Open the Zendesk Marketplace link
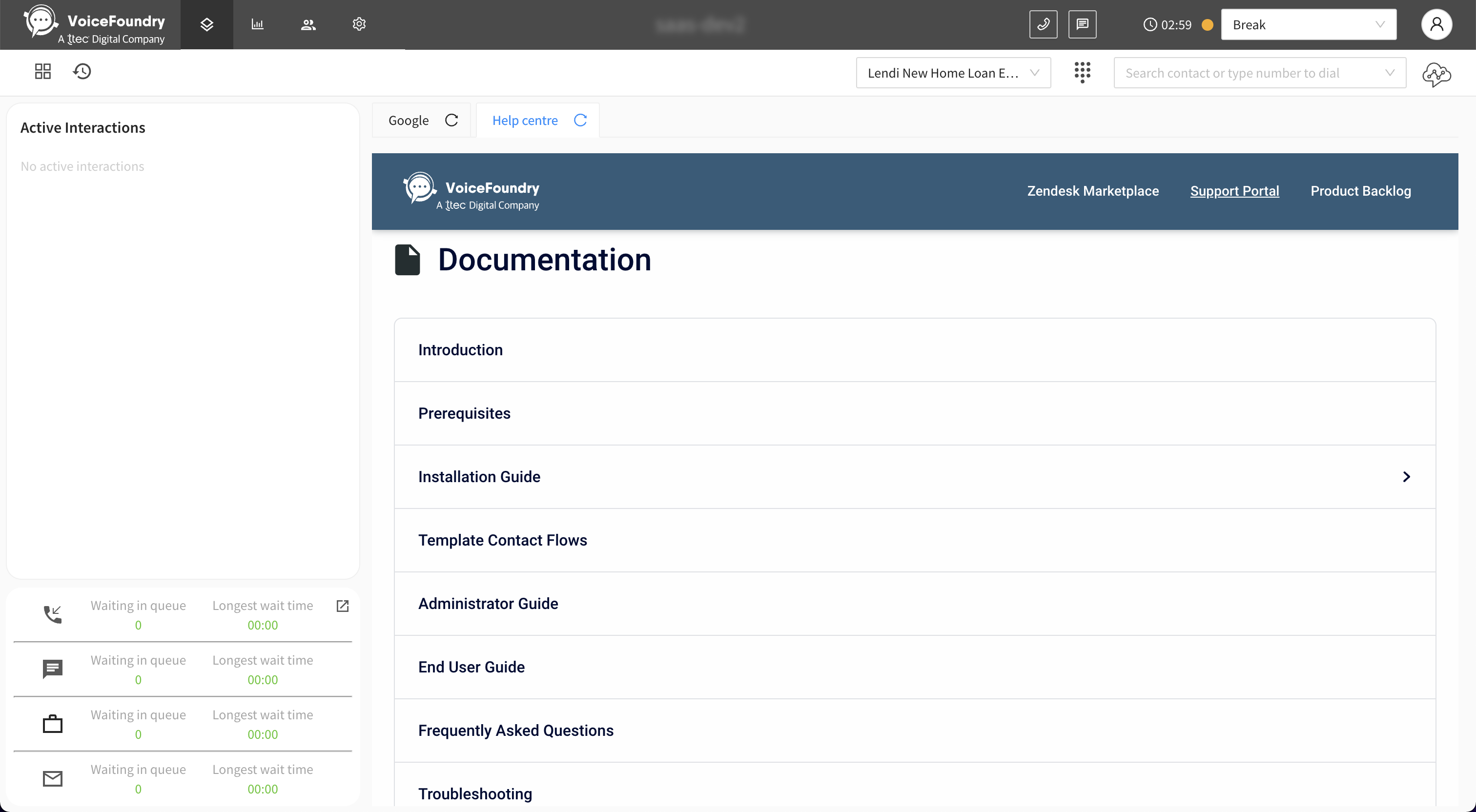Image resolution: width=1476 pixels, height=812 pixels. click(1093, 191)
